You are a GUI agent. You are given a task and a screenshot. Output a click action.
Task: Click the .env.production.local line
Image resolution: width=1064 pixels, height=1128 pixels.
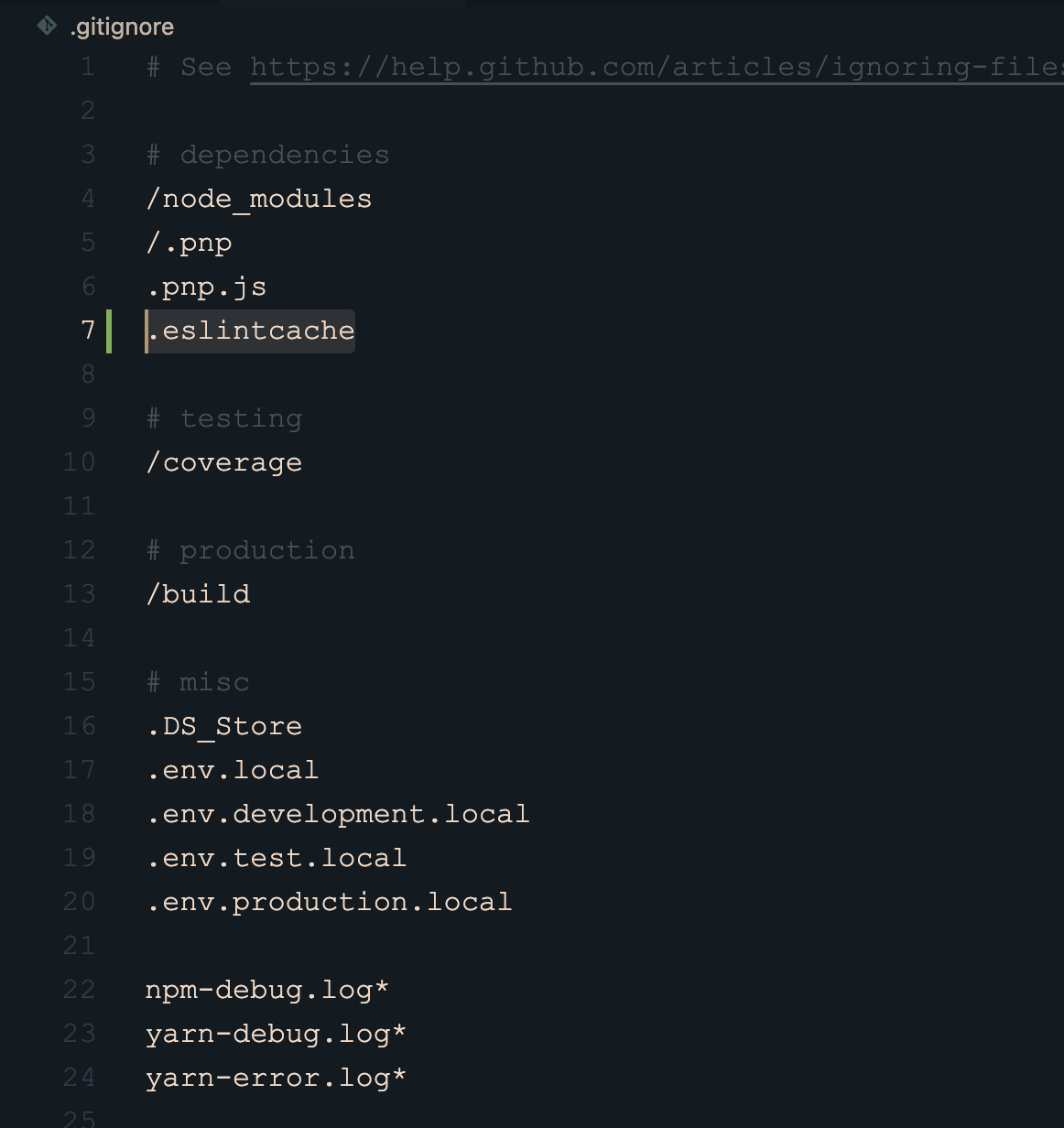[330, 902]
